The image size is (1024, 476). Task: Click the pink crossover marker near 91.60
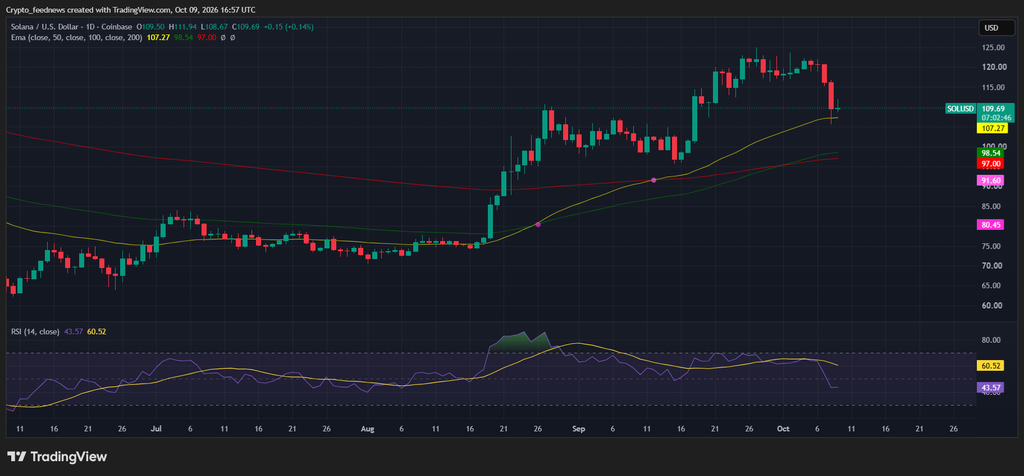click(x=654, y=180)
